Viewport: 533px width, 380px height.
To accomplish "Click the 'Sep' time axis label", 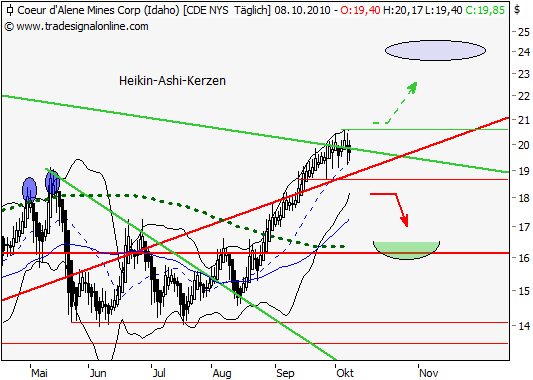I will (x=285, y=373).
